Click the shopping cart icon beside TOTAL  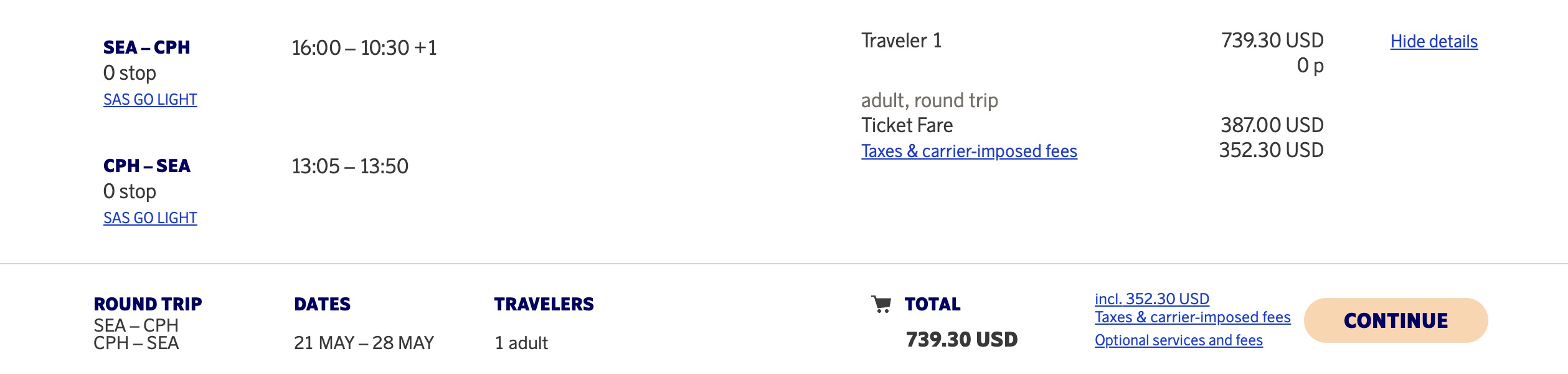[x=881, y=304]
